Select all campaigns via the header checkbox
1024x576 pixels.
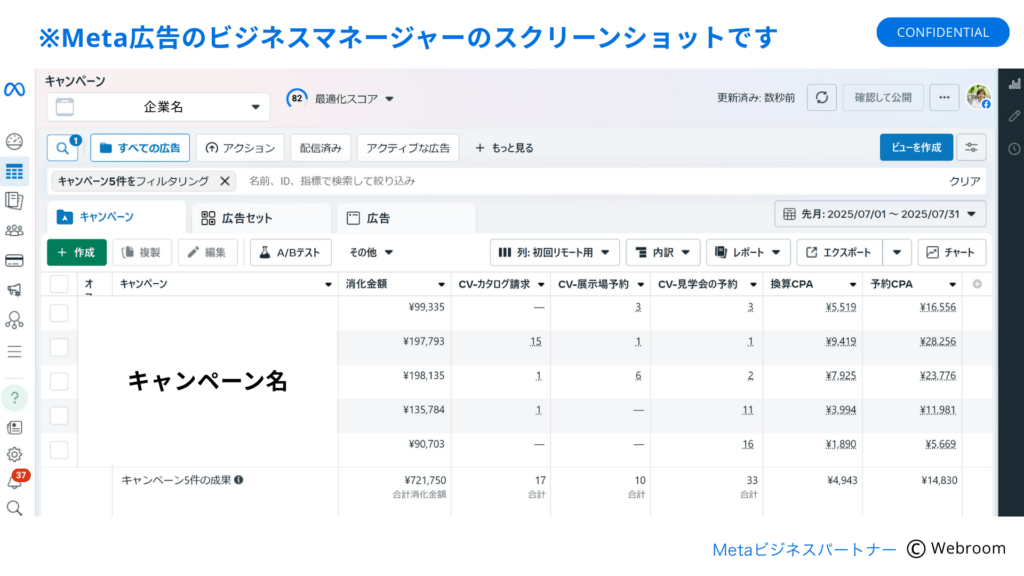point(59,283)
